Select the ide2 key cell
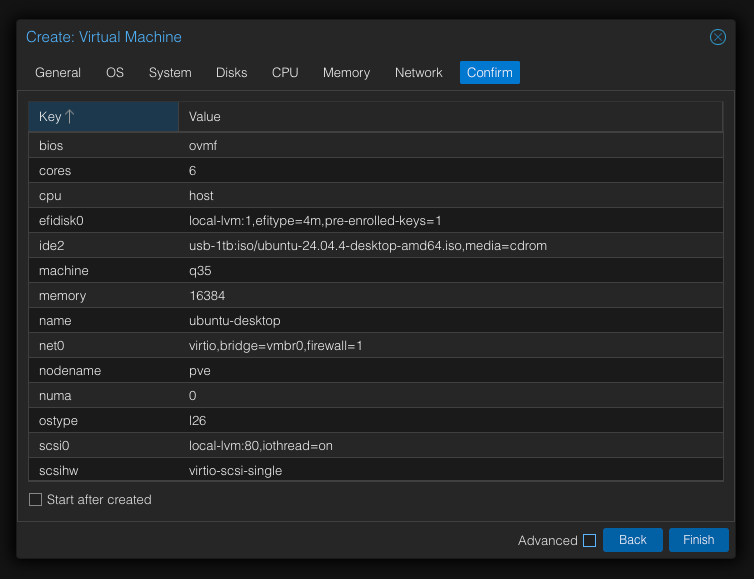This screenshot has width=754, height=579. [x=103, y=246]
